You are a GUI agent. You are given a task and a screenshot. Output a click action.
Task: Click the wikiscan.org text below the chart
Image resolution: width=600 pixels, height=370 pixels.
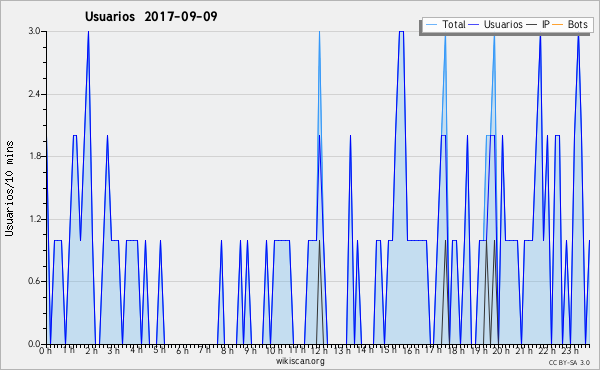click(x=300, y=361)
